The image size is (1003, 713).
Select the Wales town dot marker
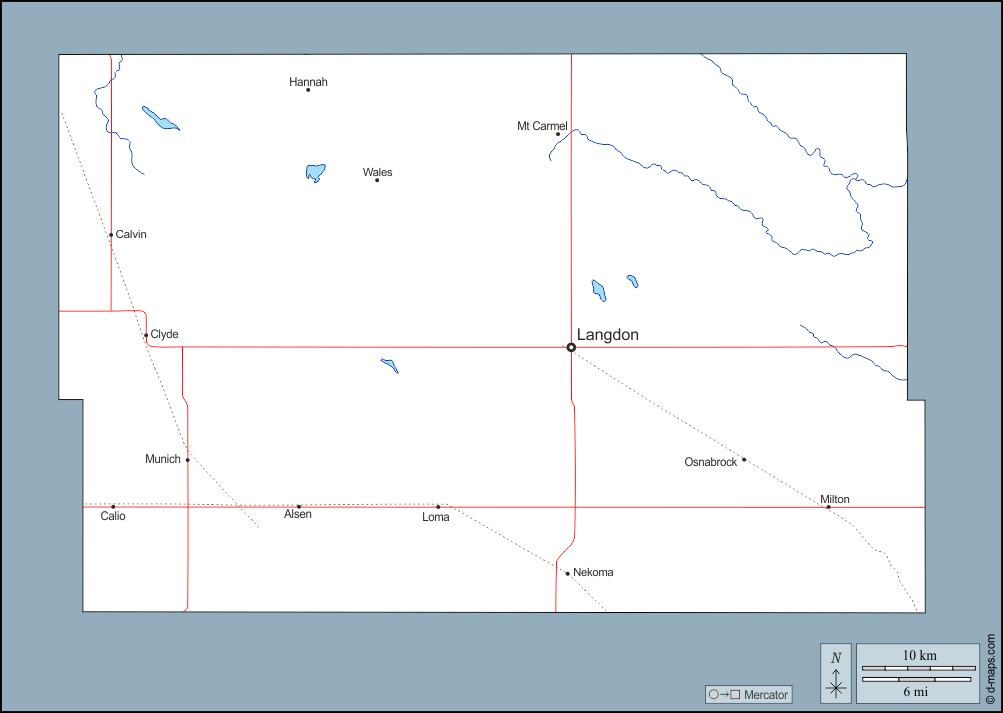pos(377,180)
